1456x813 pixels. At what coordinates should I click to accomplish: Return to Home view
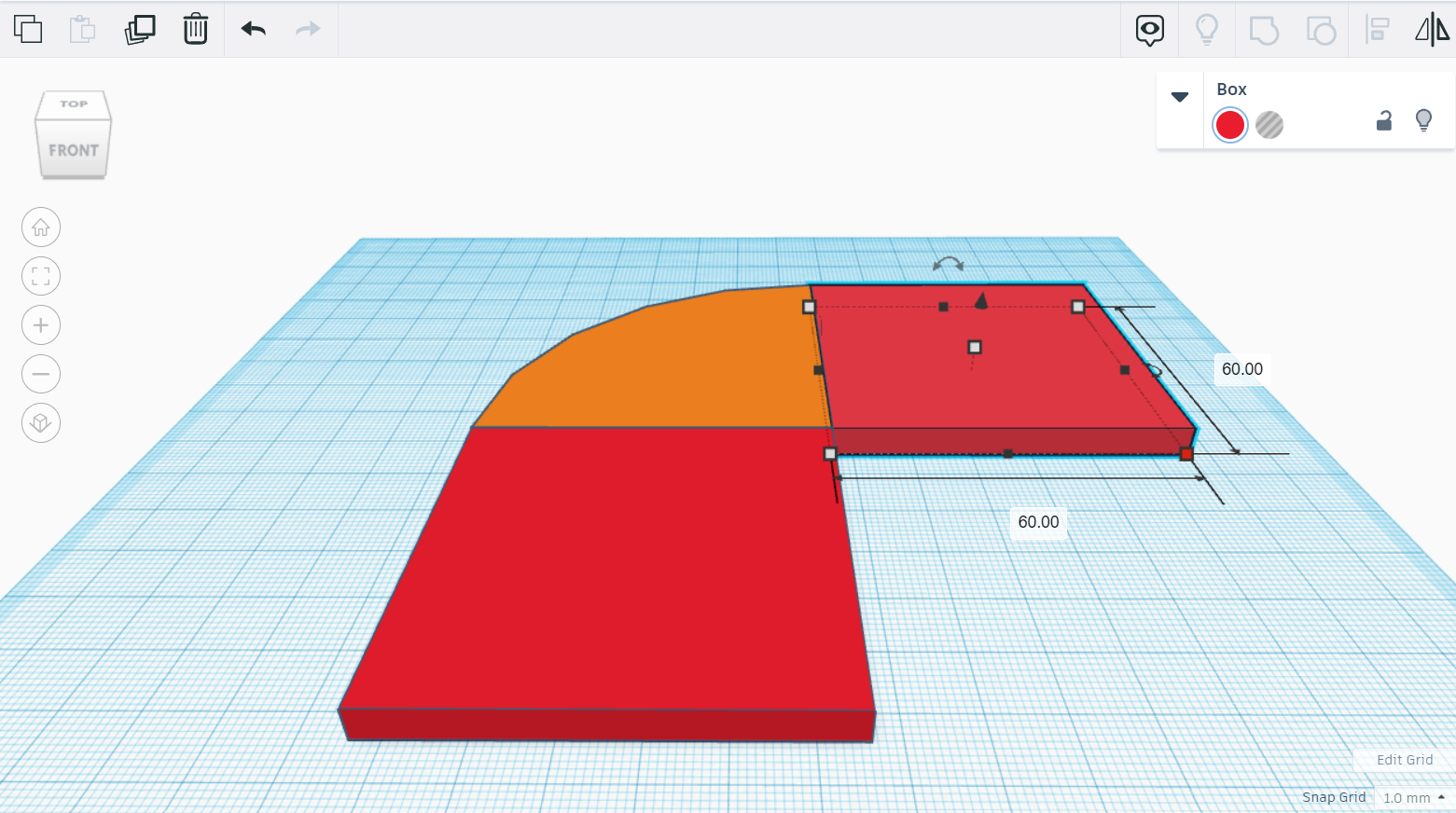[x=41, y=227]
